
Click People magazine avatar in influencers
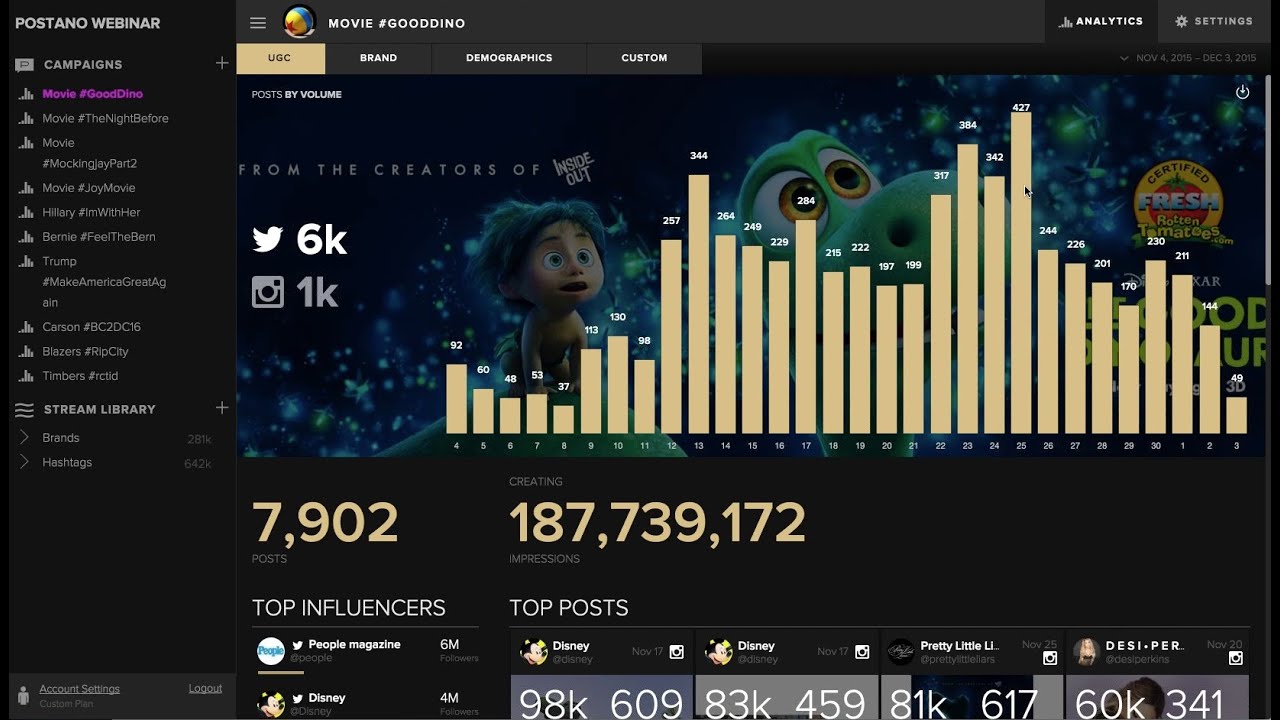click(x=271, y=651)
